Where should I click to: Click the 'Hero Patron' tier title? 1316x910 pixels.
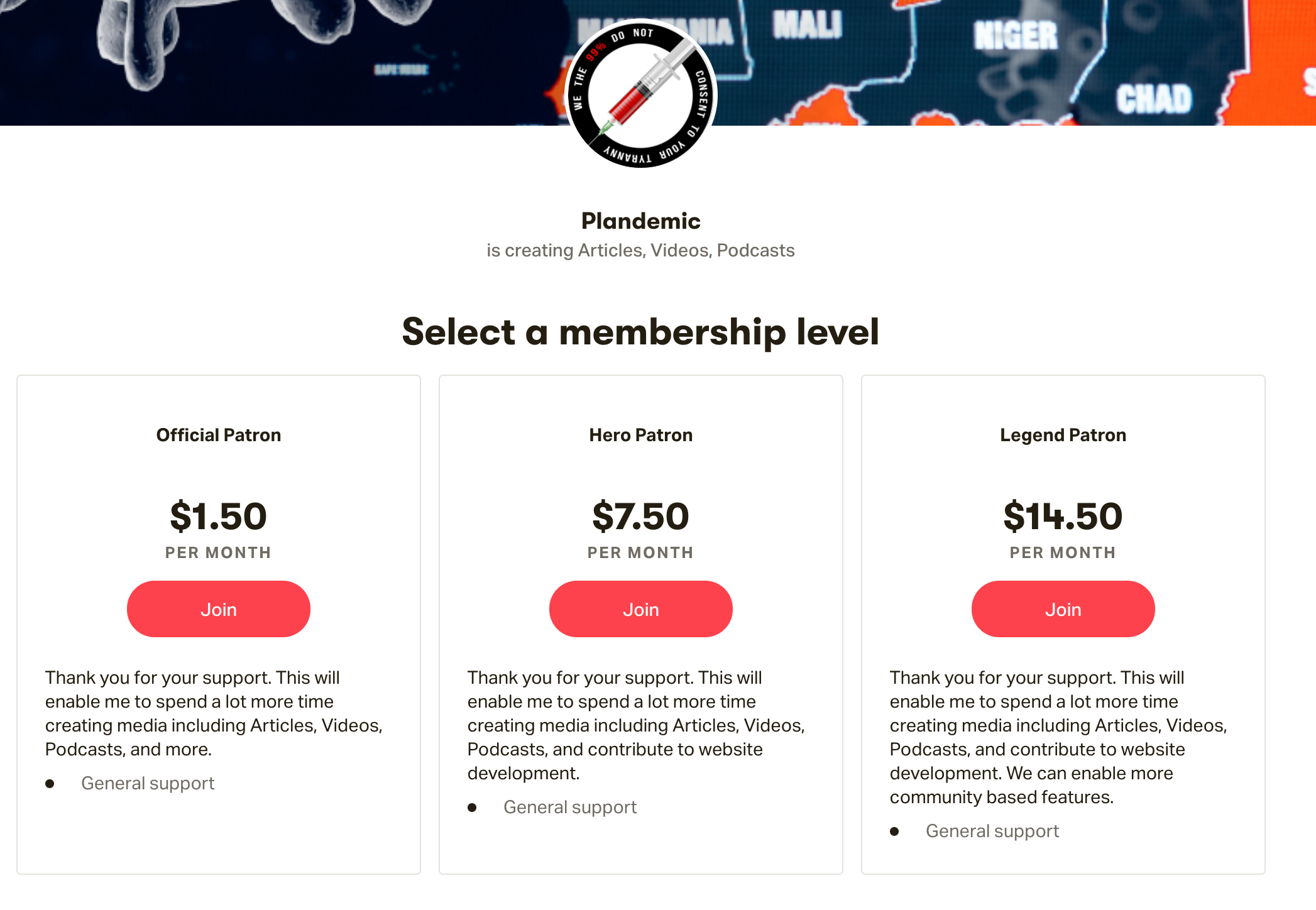pos(640,434)
